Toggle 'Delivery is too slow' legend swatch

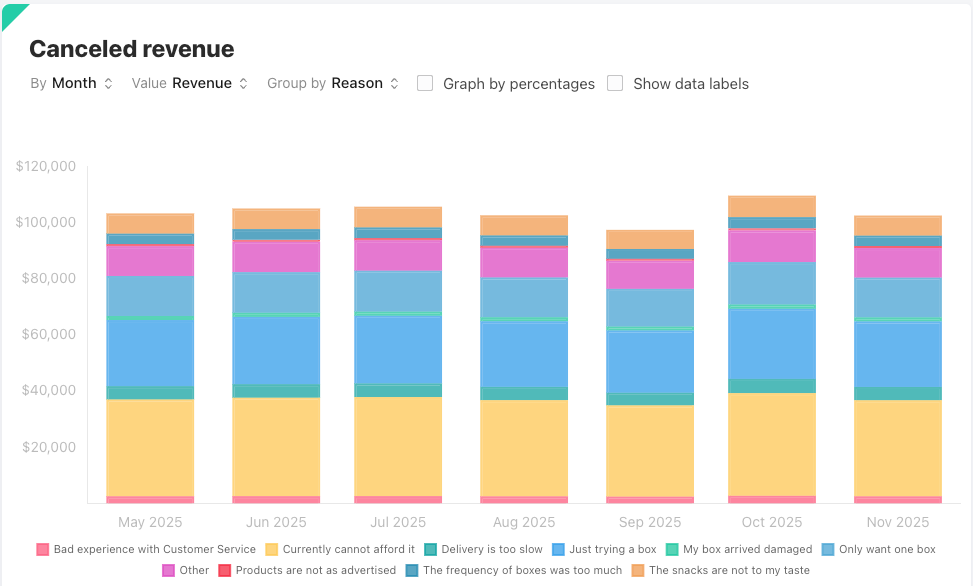point(430,549)
